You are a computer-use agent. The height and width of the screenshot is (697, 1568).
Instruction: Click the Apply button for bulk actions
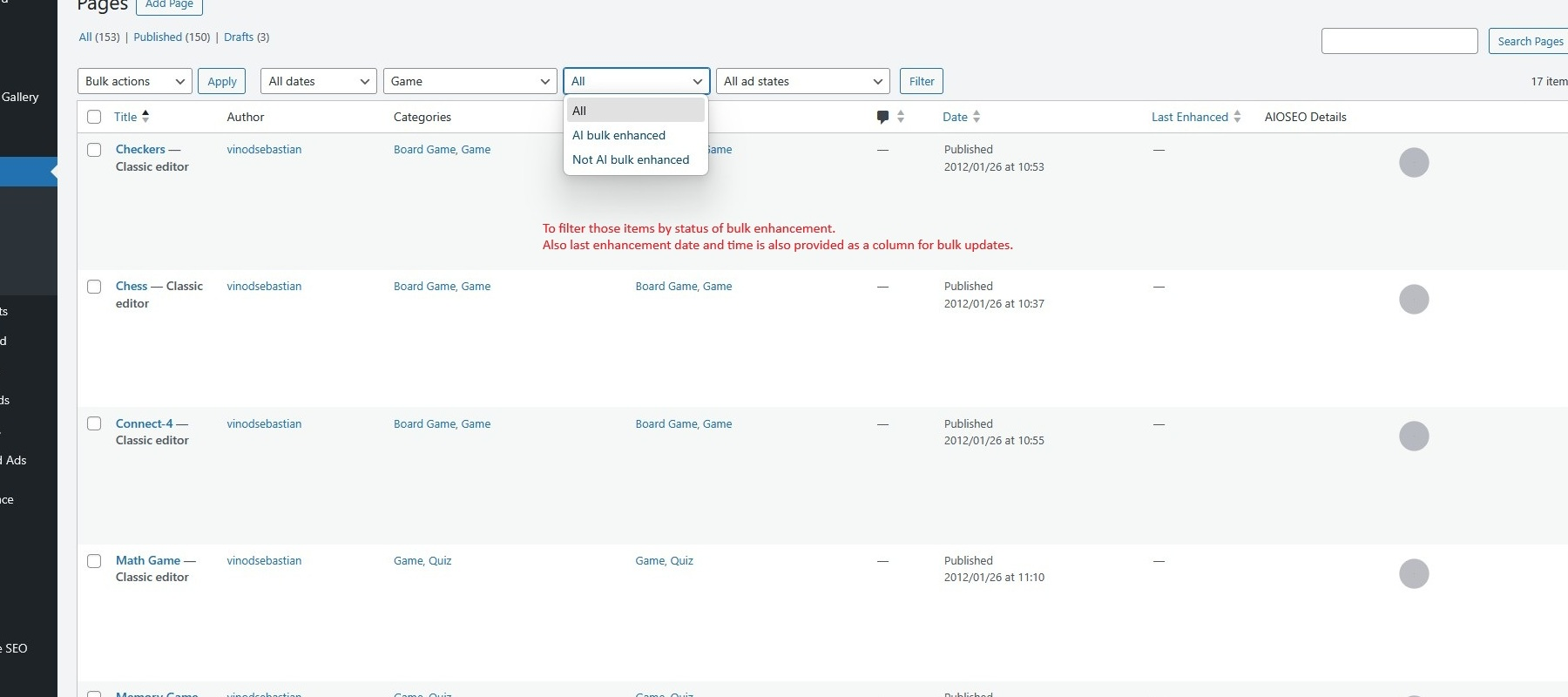point(221,81)
